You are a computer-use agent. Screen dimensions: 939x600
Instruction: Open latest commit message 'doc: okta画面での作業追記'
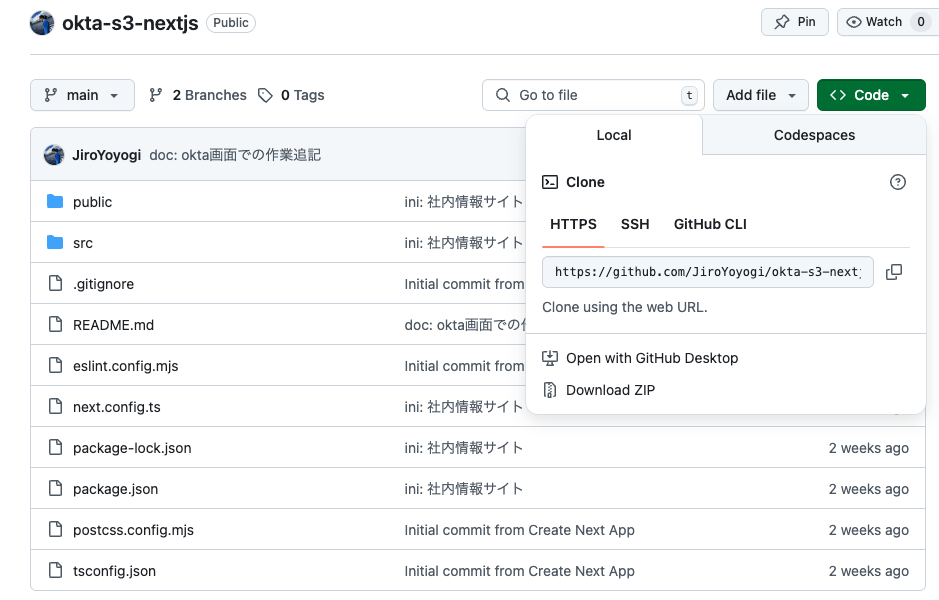click(x=235, y=155)
